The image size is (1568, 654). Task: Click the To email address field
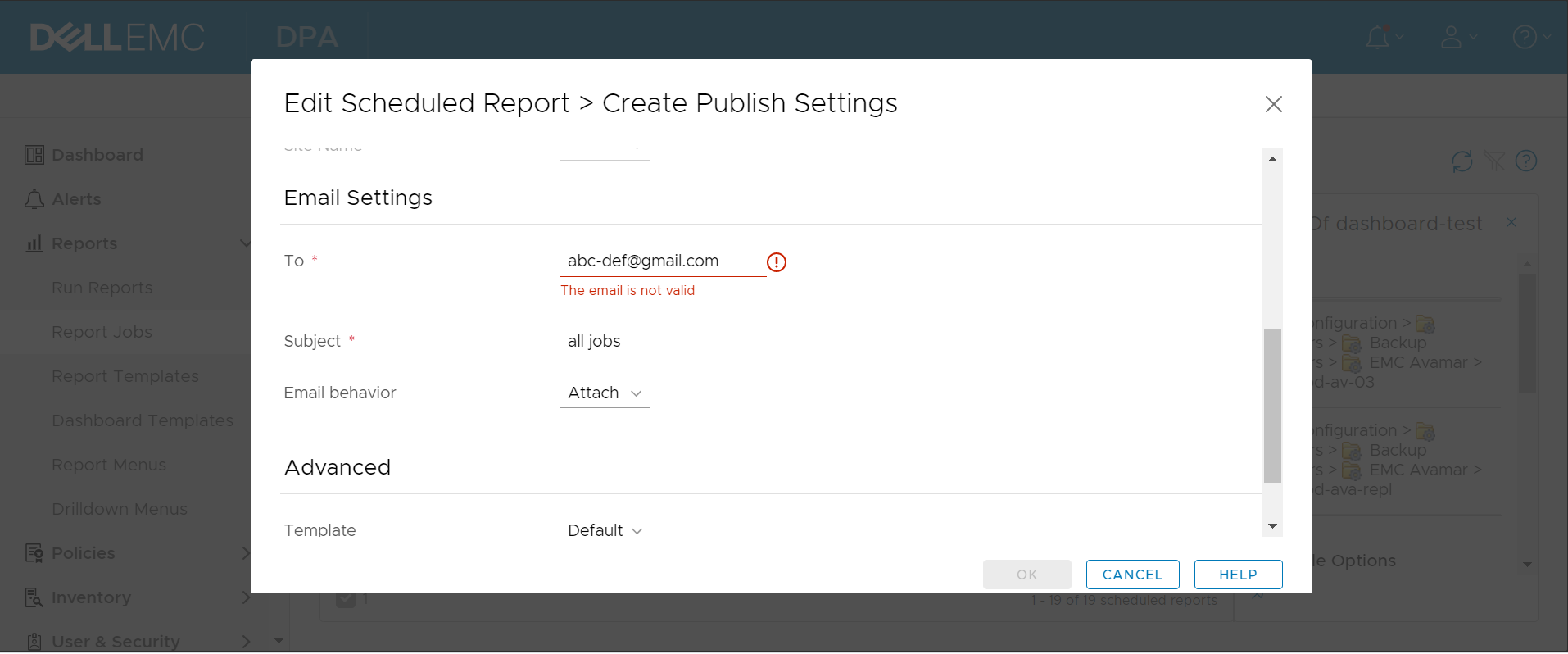click(662, 261)
